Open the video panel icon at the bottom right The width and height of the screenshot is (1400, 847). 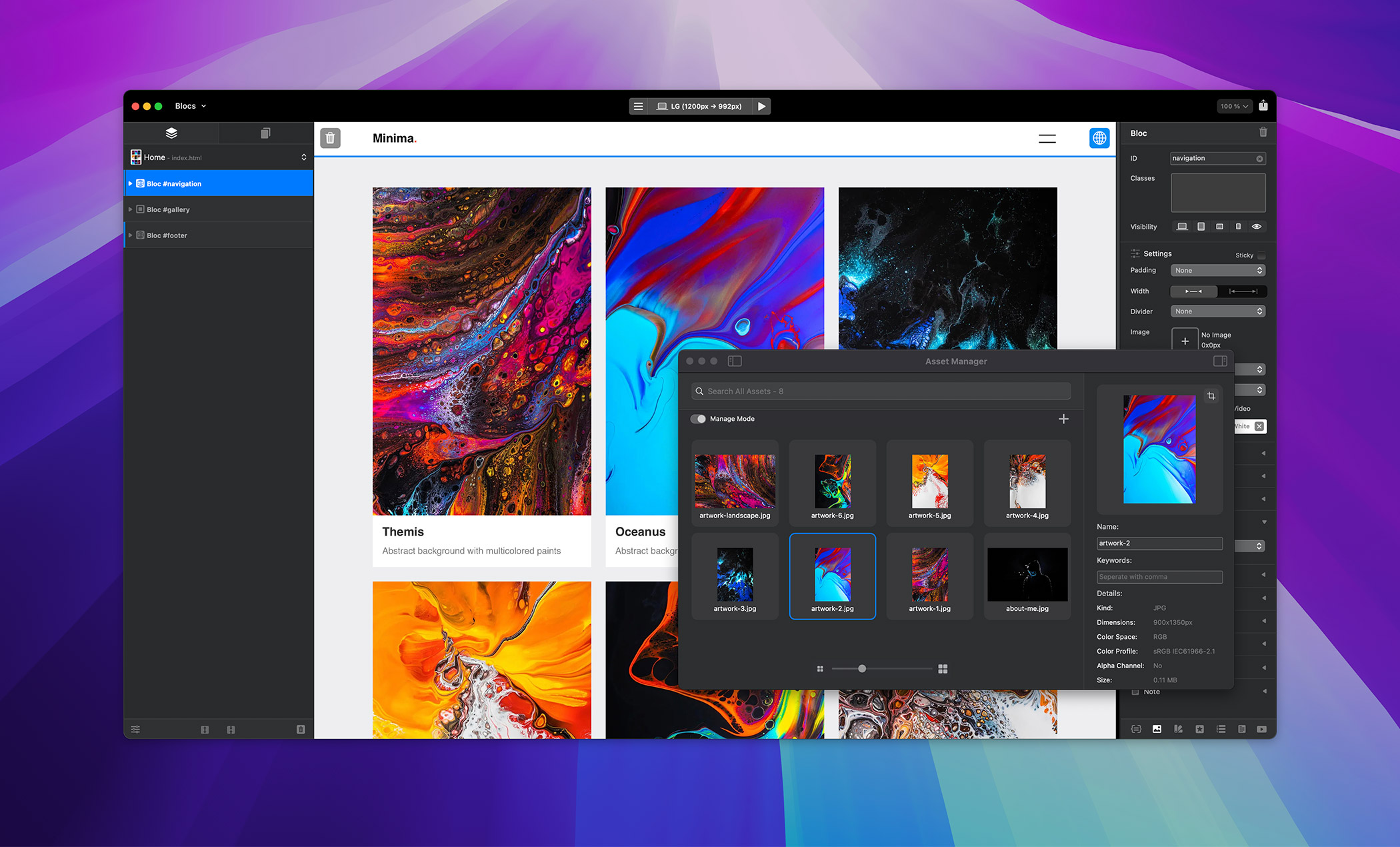(1262, 729)
